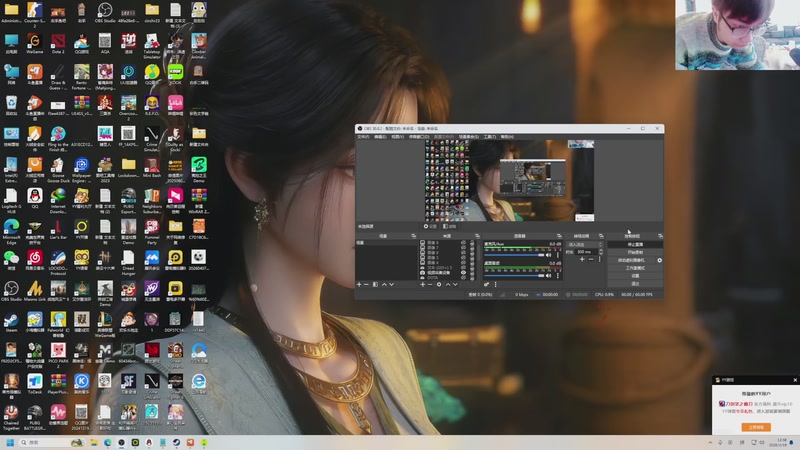The image size is (800, 450).
Task: Open source properties gear in Sources dock
Action: [x=439, y=284]
